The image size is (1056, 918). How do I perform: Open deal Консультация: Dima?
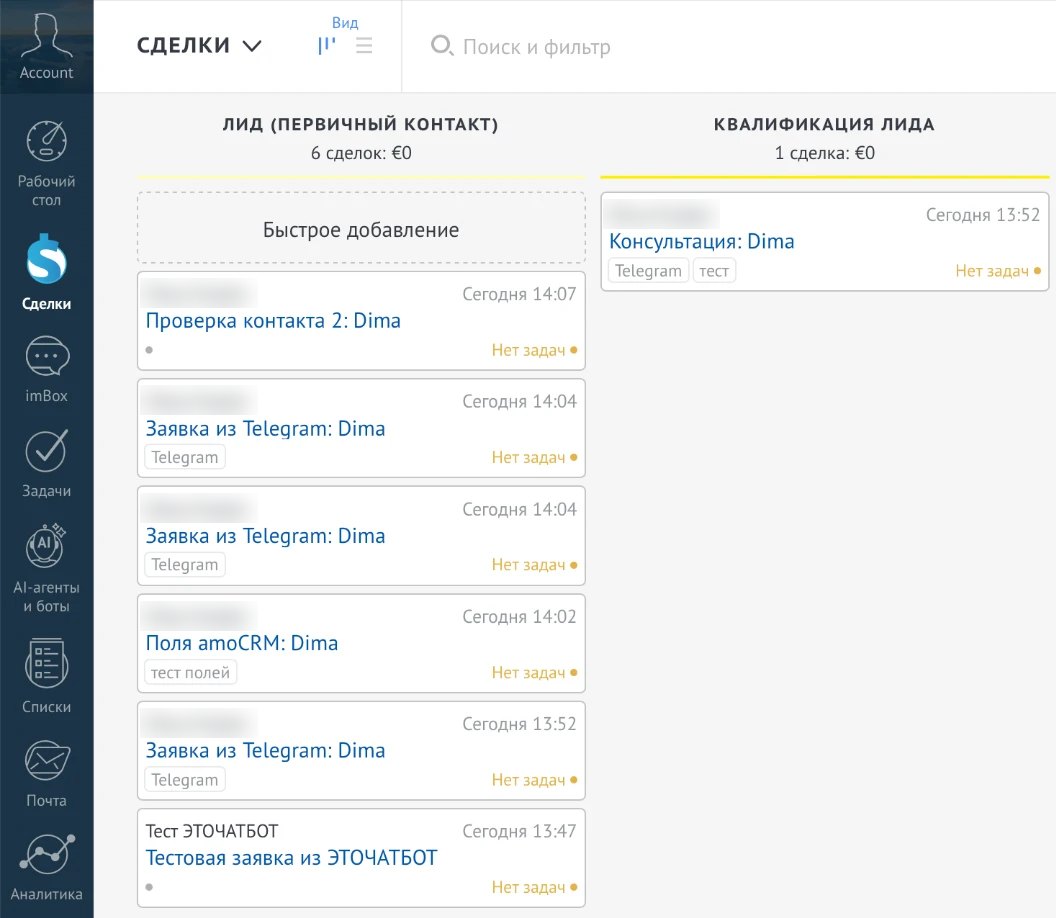pyautogui.click(x=702, y=241)
